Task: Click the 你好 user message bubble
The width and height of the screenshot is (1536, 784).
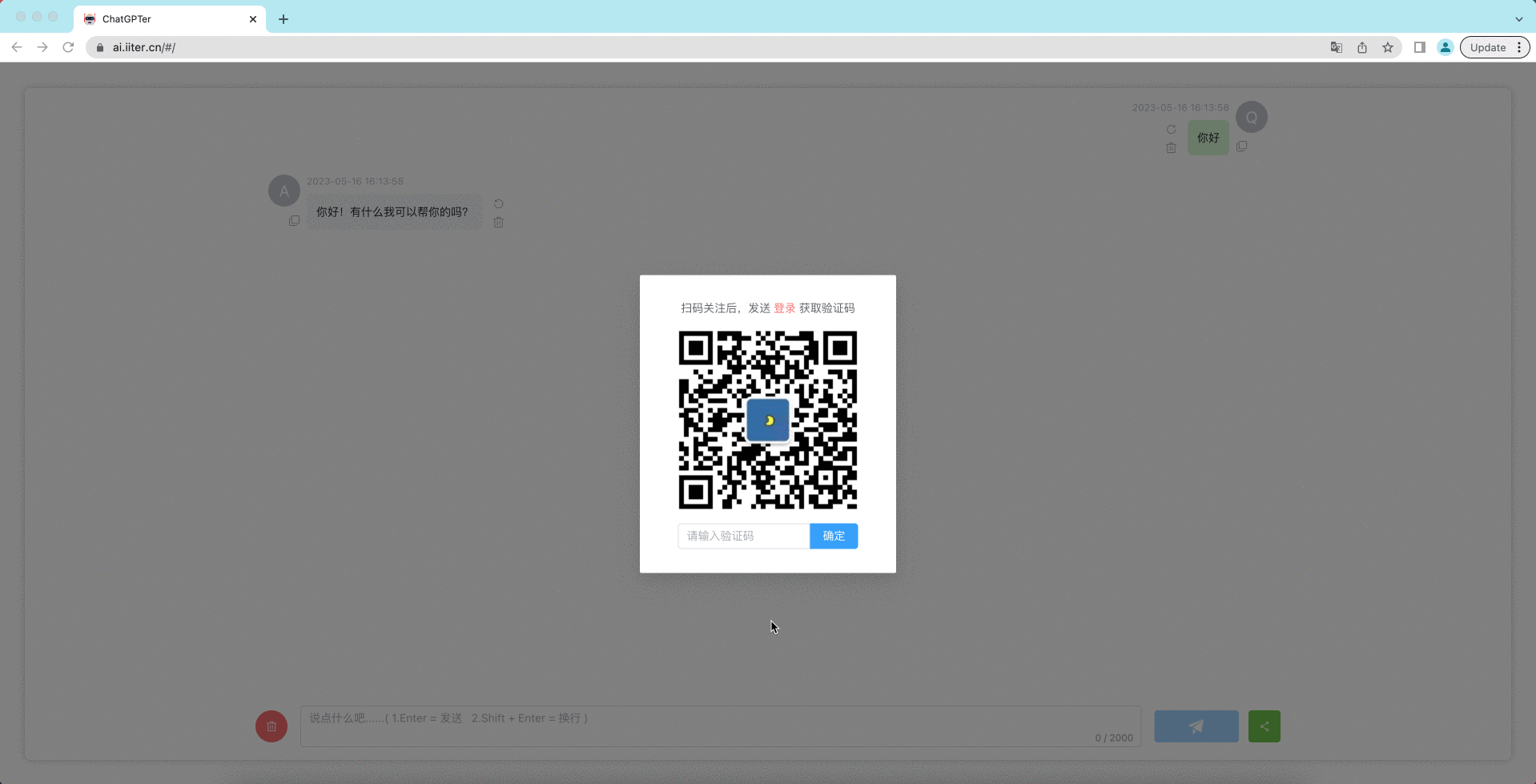Action: click(x=1208, y=138)
